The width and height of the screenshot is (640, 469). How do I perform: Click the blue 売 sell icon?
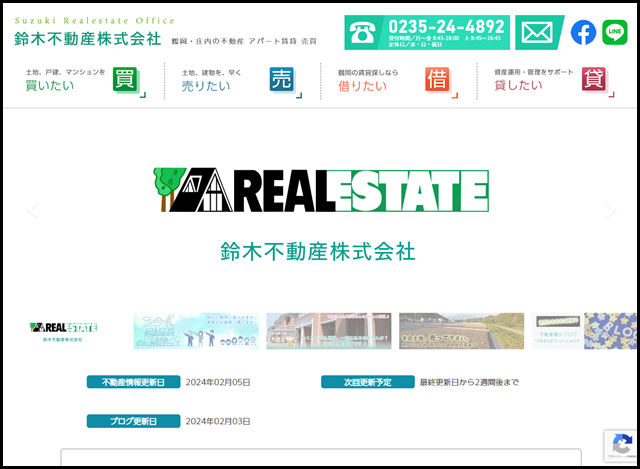tap(282, 79)
